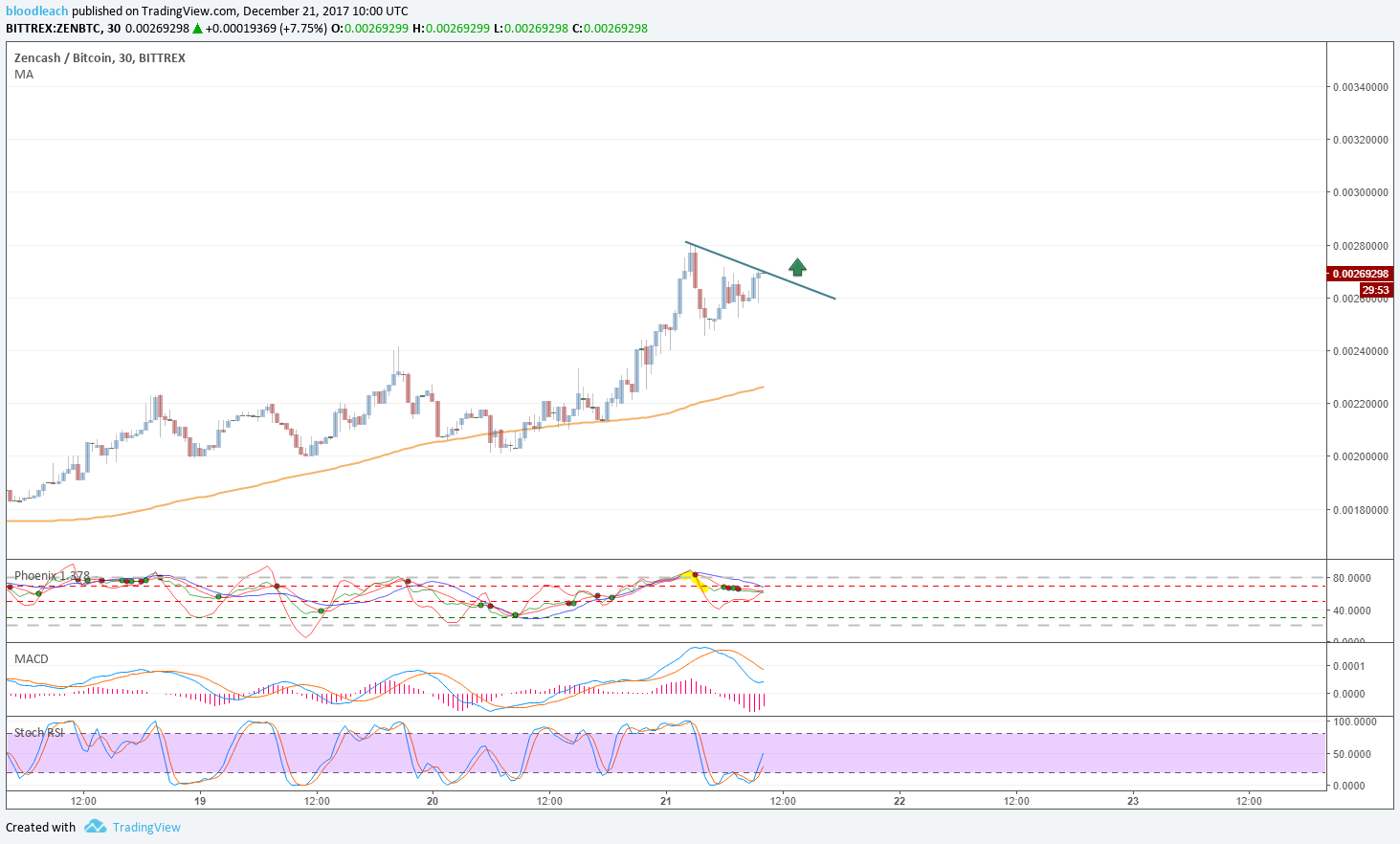The height and width of the screenshot is (844, 1400).
Task: Click the 0.0001 value on MACD scale
Action: click(1348, 666)
